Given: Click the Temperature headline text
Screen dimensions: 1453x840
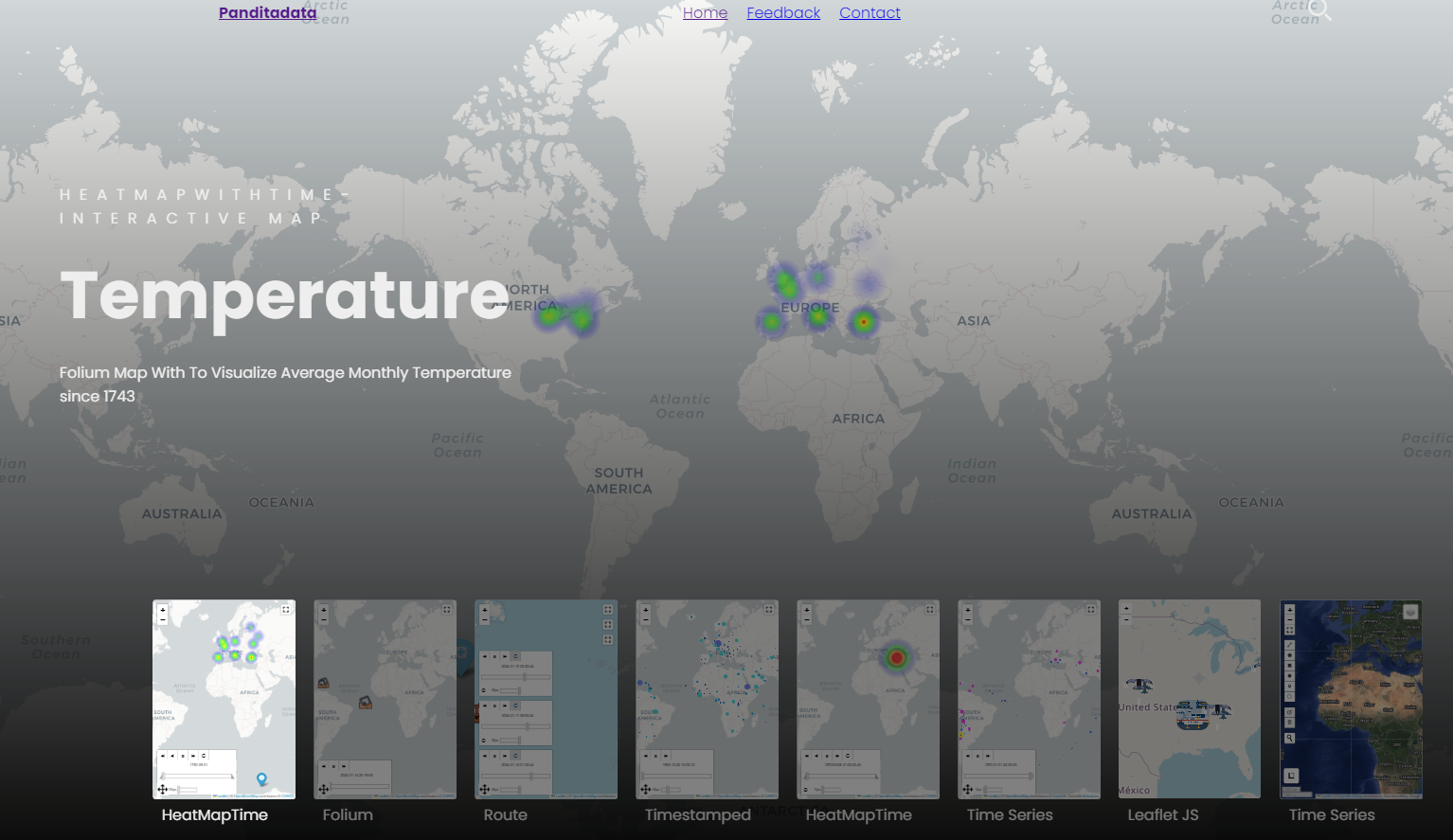Looking at the screenshot, I should [285, 296].
